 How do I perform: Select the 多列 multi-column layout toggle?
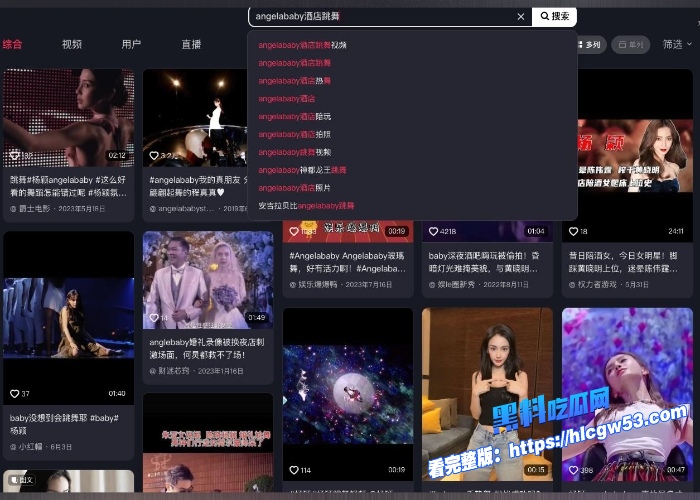[x=591, y=45]
